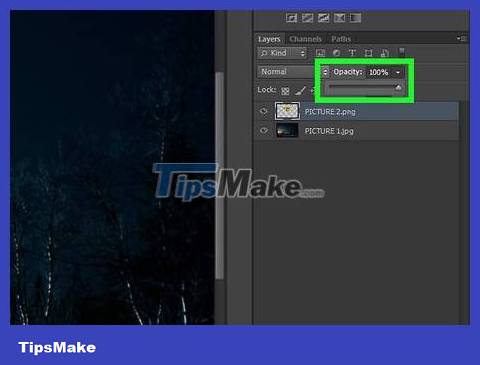Switch to the Paths tab
This screenshot has height=365, width=480.
pos(341,39)
